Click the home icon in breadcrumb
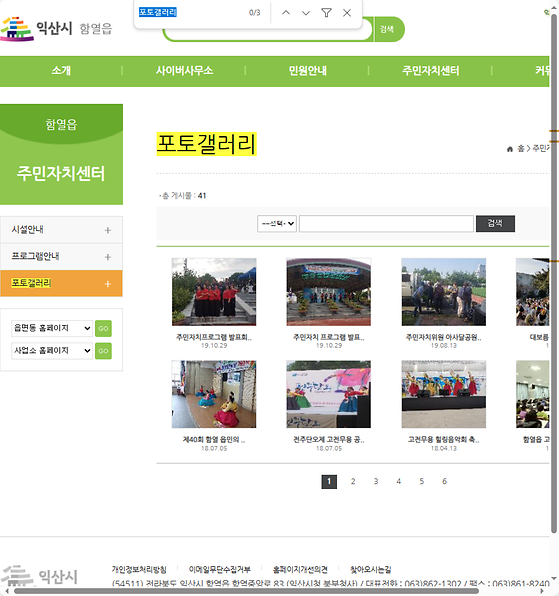This screenshot has width=559, height=596. [510, 149]
